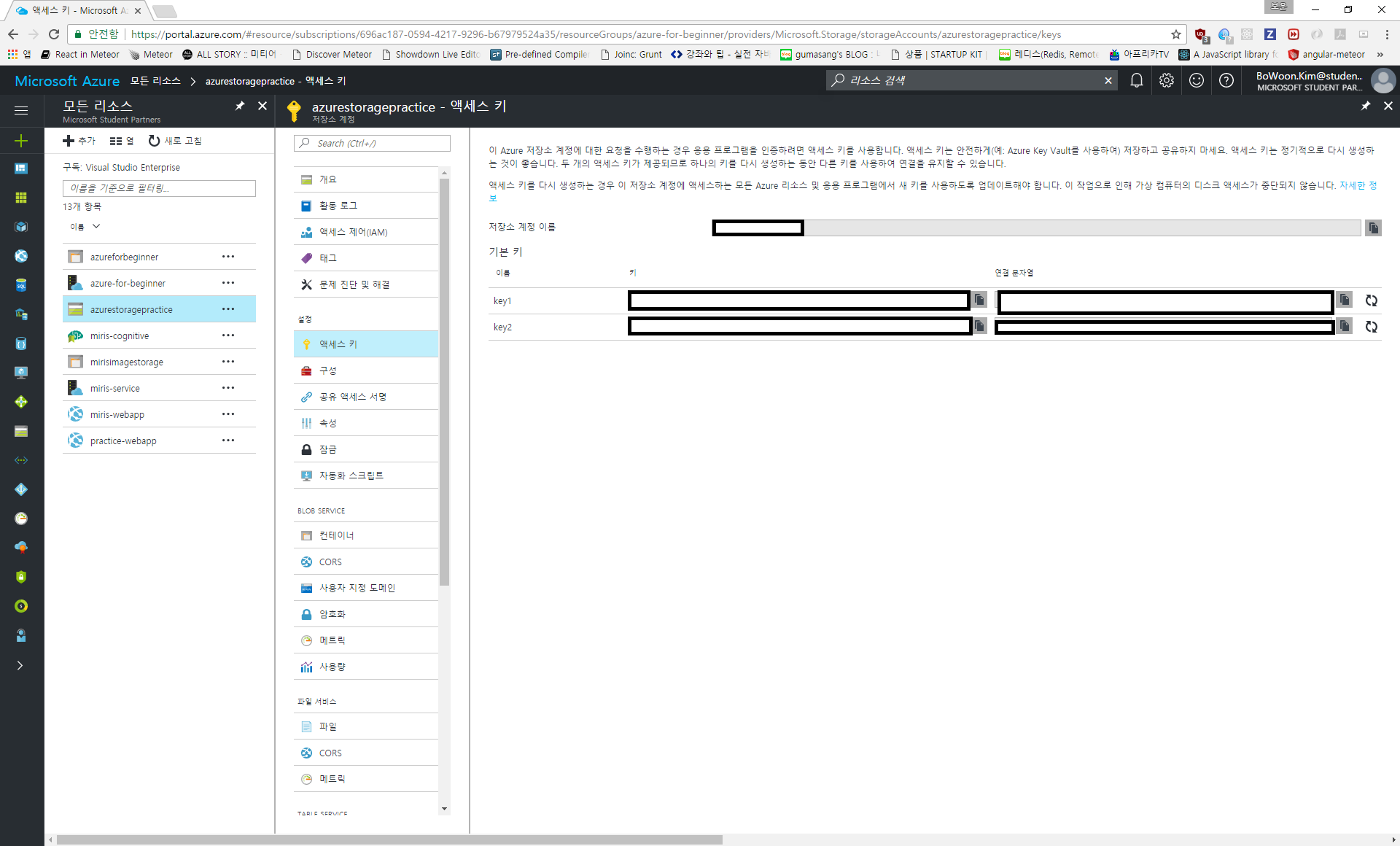Image resolution: width=1400 pixels, height=846 pixels.
Task: Click the 열 columns button
Action: 122,141
